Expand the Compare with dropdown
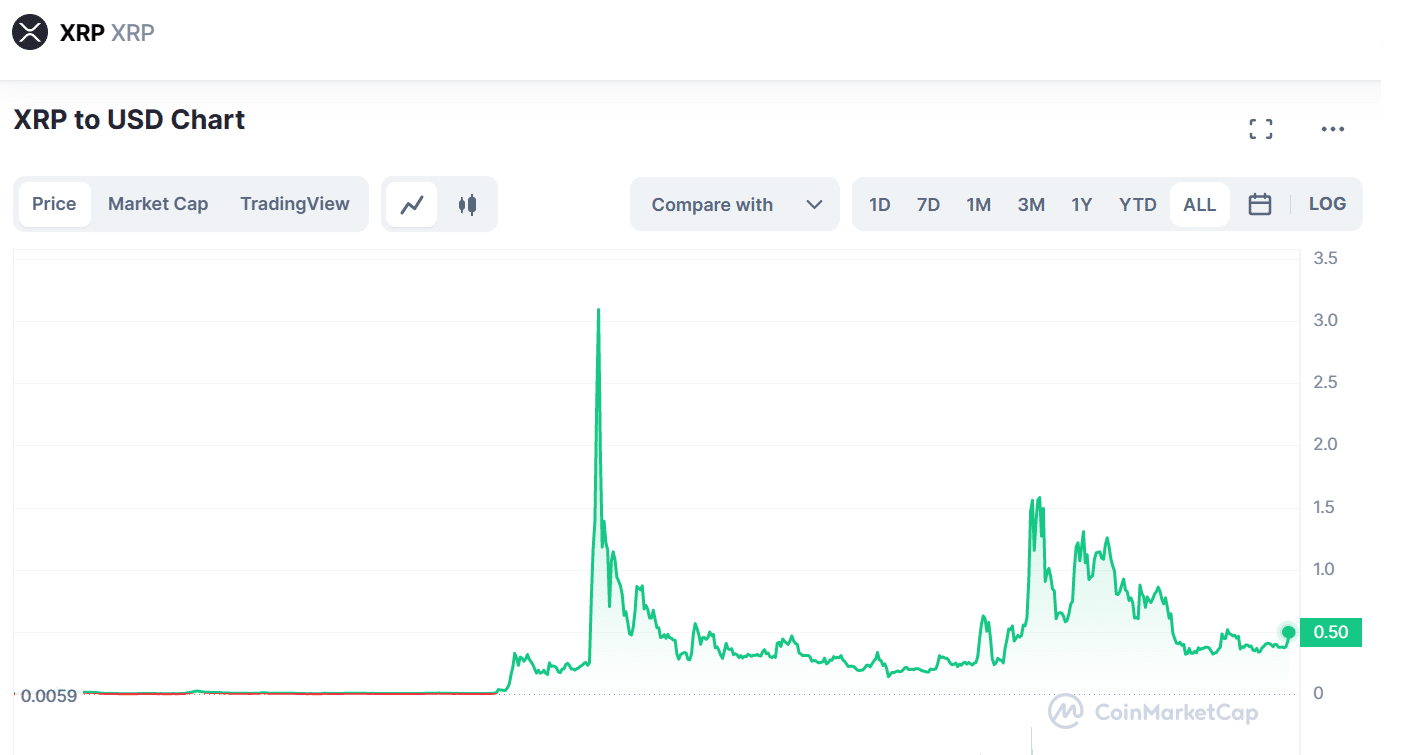 (735, 204)
